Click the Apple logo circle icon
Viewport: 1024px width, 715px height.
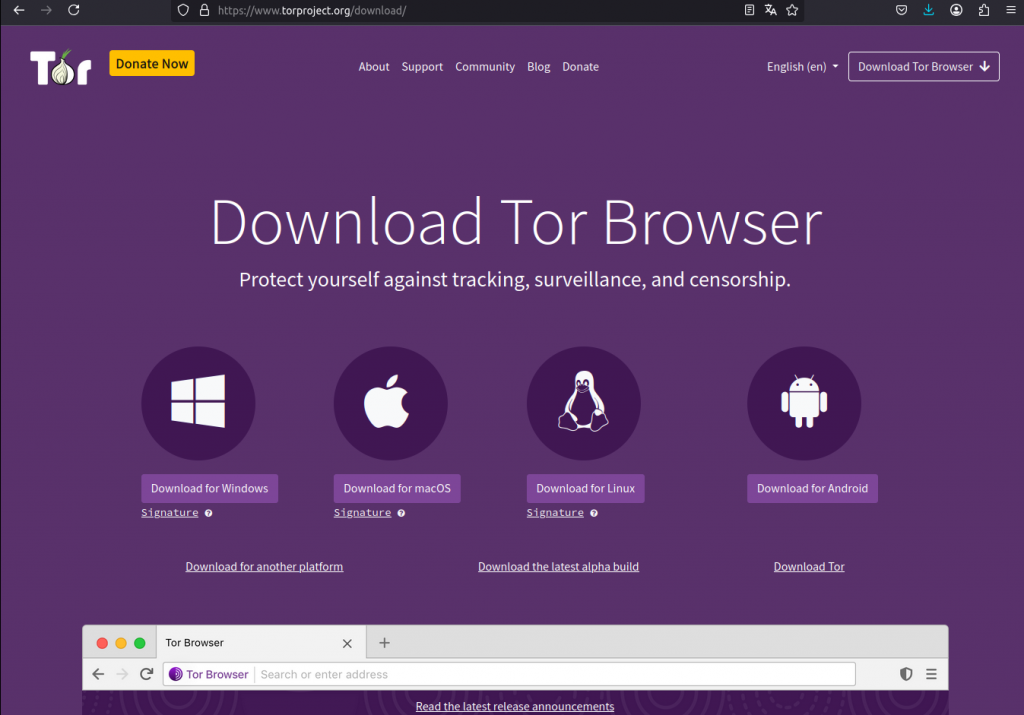coord(390,403)
